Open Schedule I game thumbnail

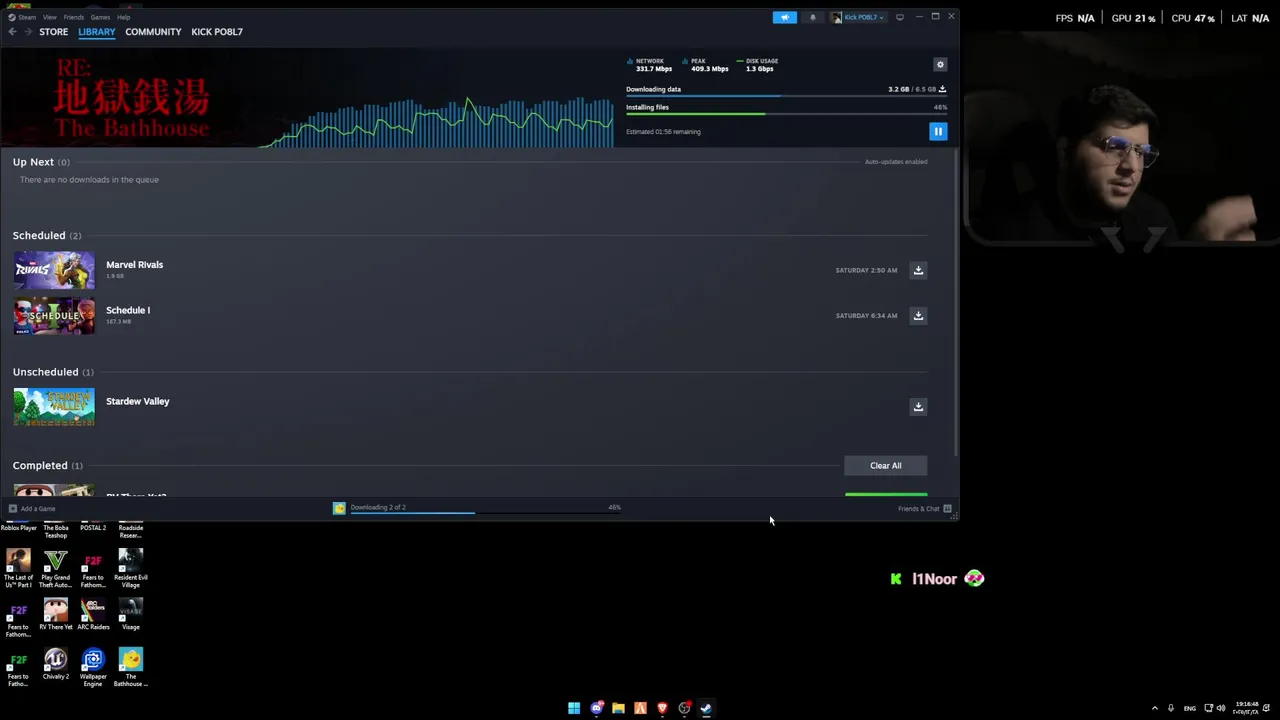click(x=54, y=316)
